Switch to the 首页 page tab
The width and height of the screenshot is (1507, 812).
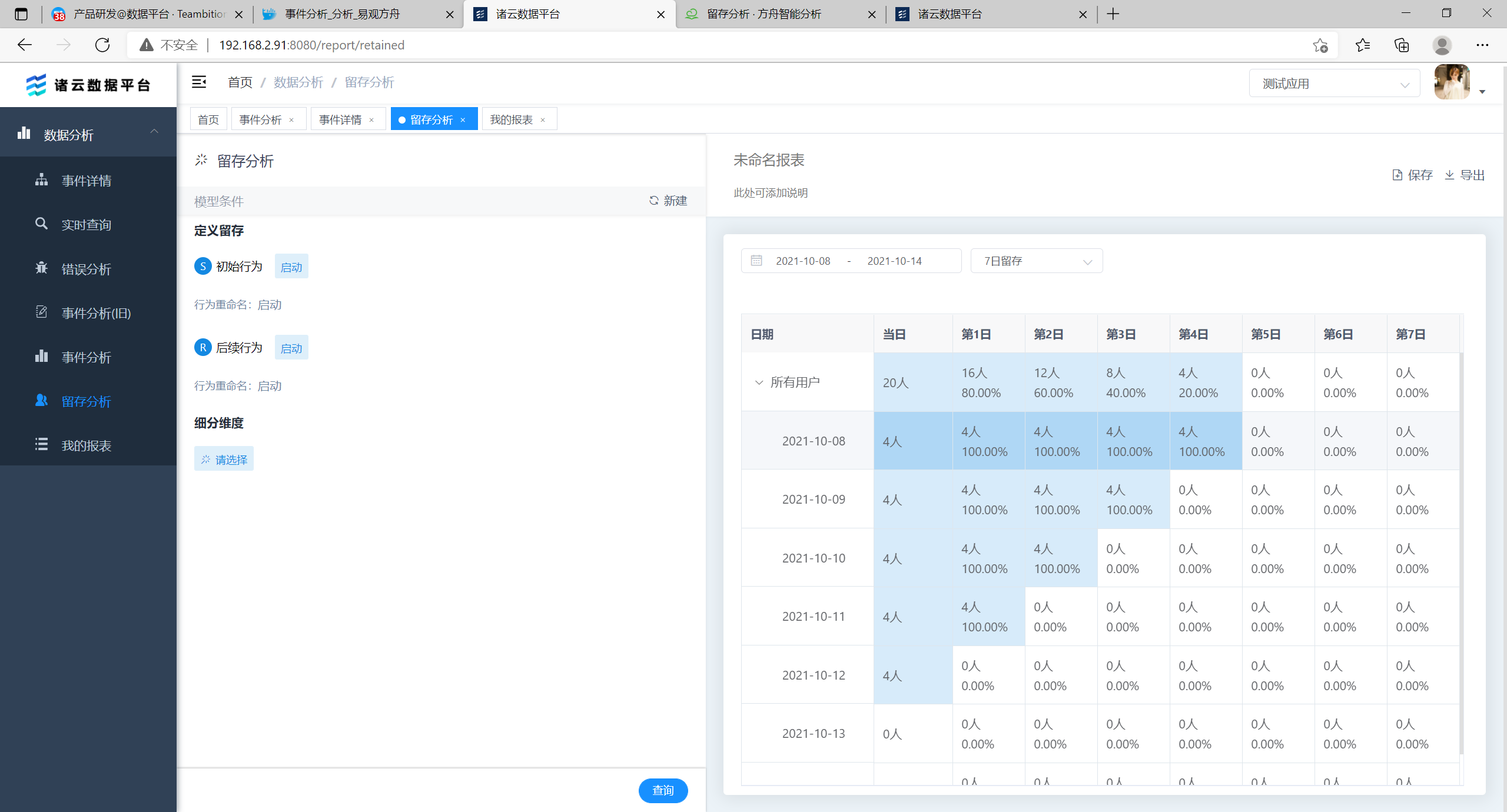pos(208,119)
